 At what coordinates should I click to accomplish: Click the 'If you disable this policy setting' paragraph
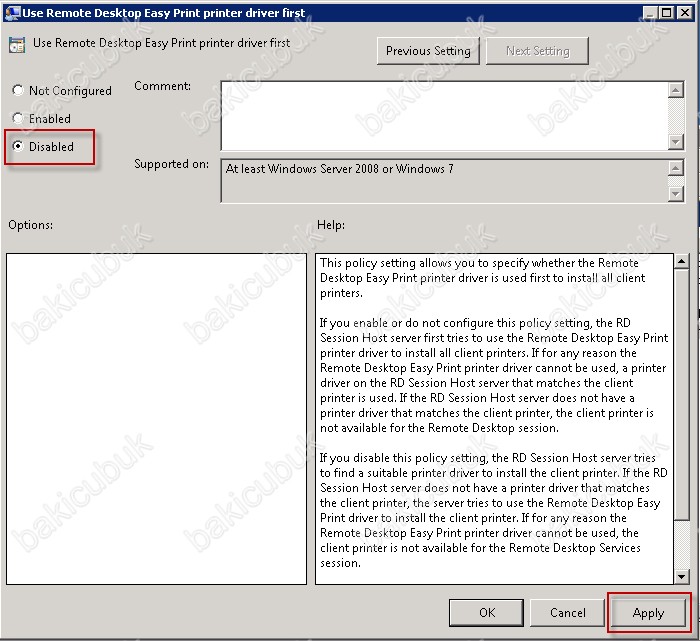[x=493, y=510]
